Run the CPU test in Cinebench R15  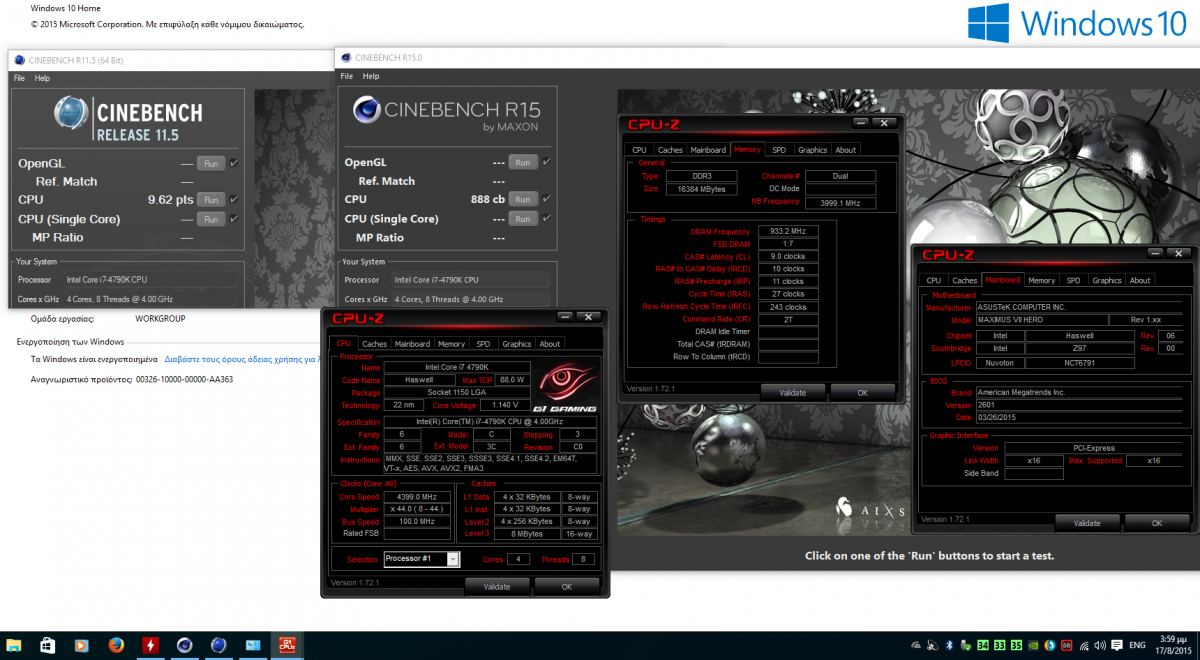pos(522,199)
